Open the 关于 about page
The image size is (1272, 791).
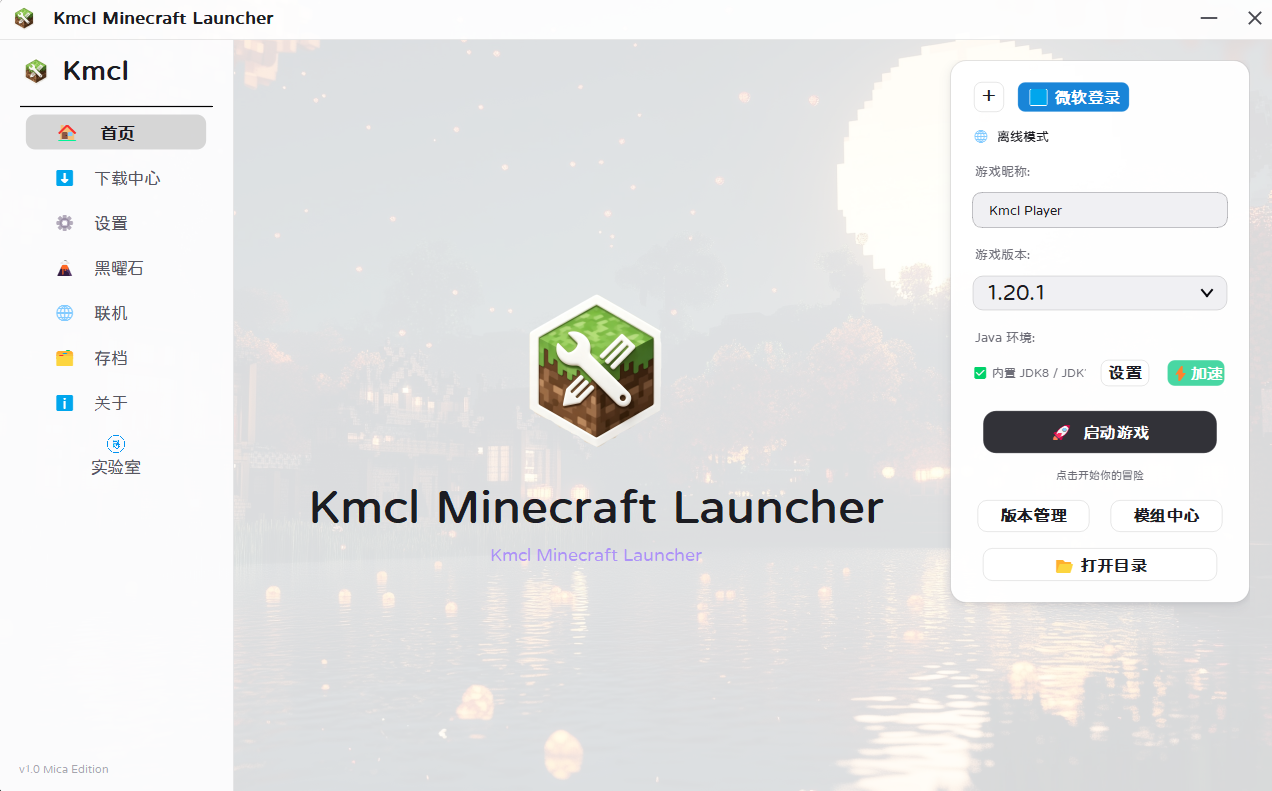tap(116, 403)
